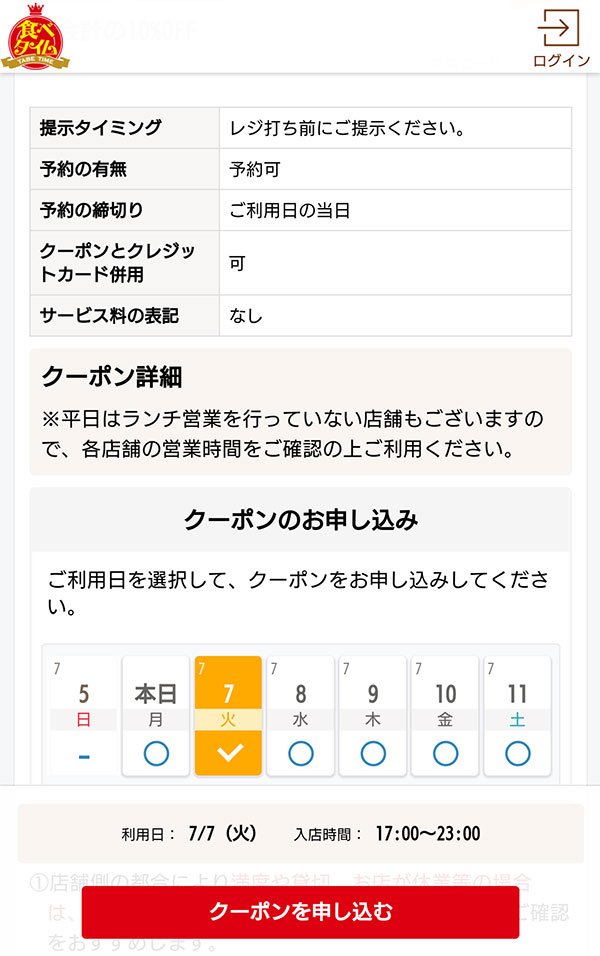Click the クーポンのお申し込み heading
Screen dimensions: 600x956
pos(299,519)
